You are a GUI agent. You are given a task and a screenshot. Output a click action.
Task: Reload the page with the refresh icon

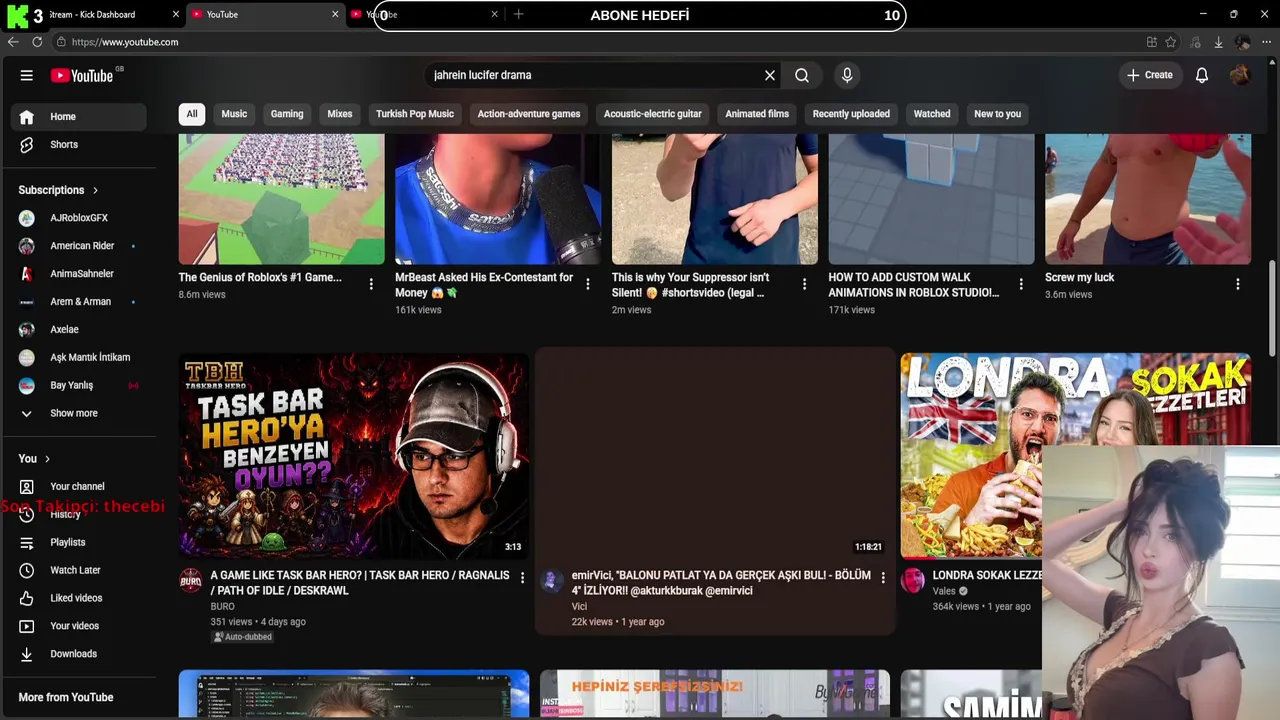pos(37,42)
